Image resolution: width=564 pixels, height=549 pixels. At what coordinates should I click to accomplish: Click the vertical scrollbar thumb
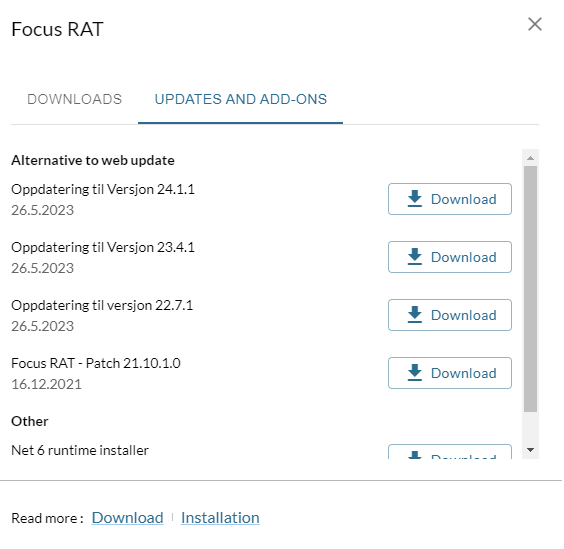coord(530,289)
